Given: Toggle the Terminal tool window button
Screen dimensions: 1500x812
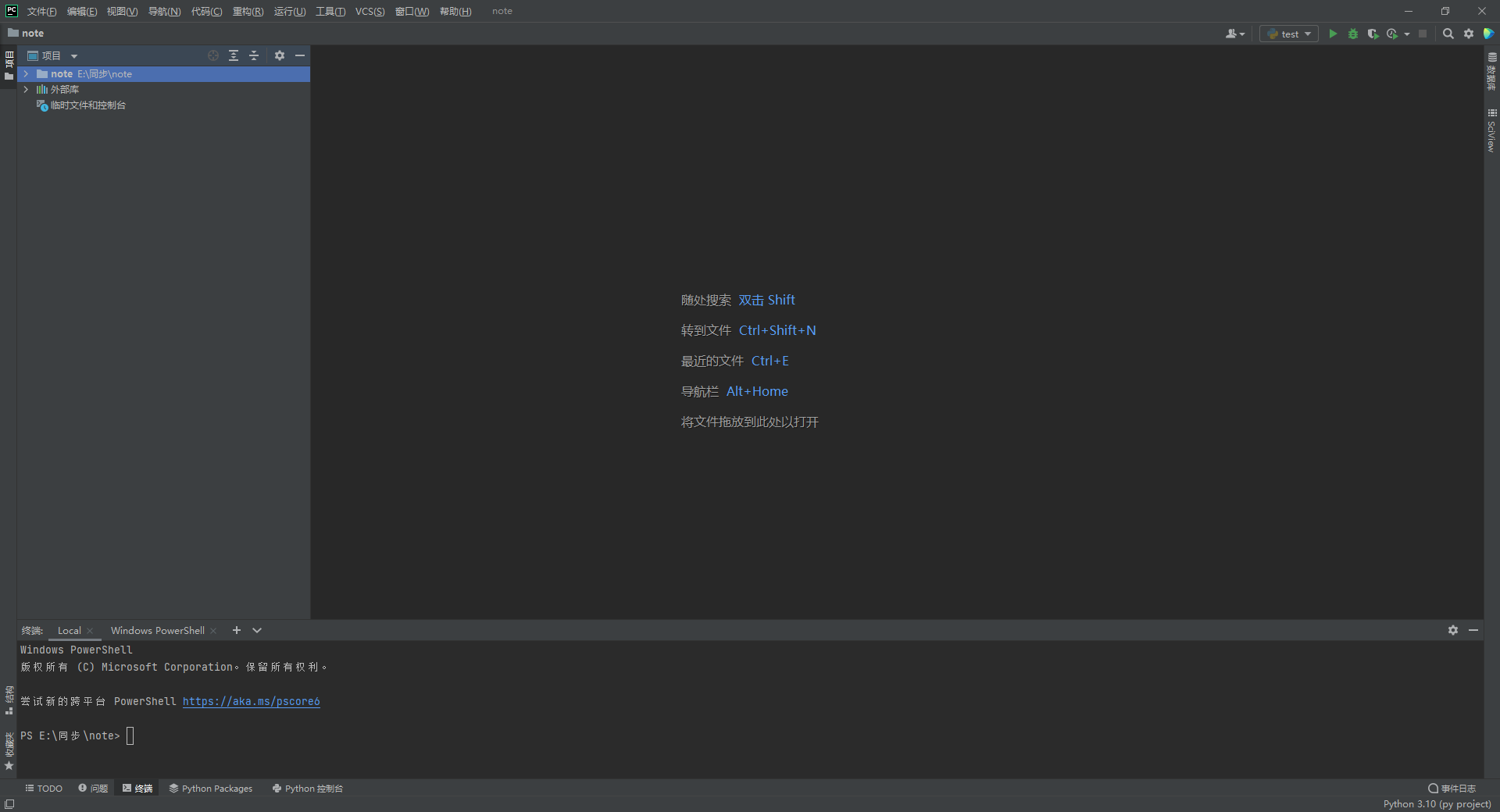Looking at the screenshot, I should coord(137,789).
